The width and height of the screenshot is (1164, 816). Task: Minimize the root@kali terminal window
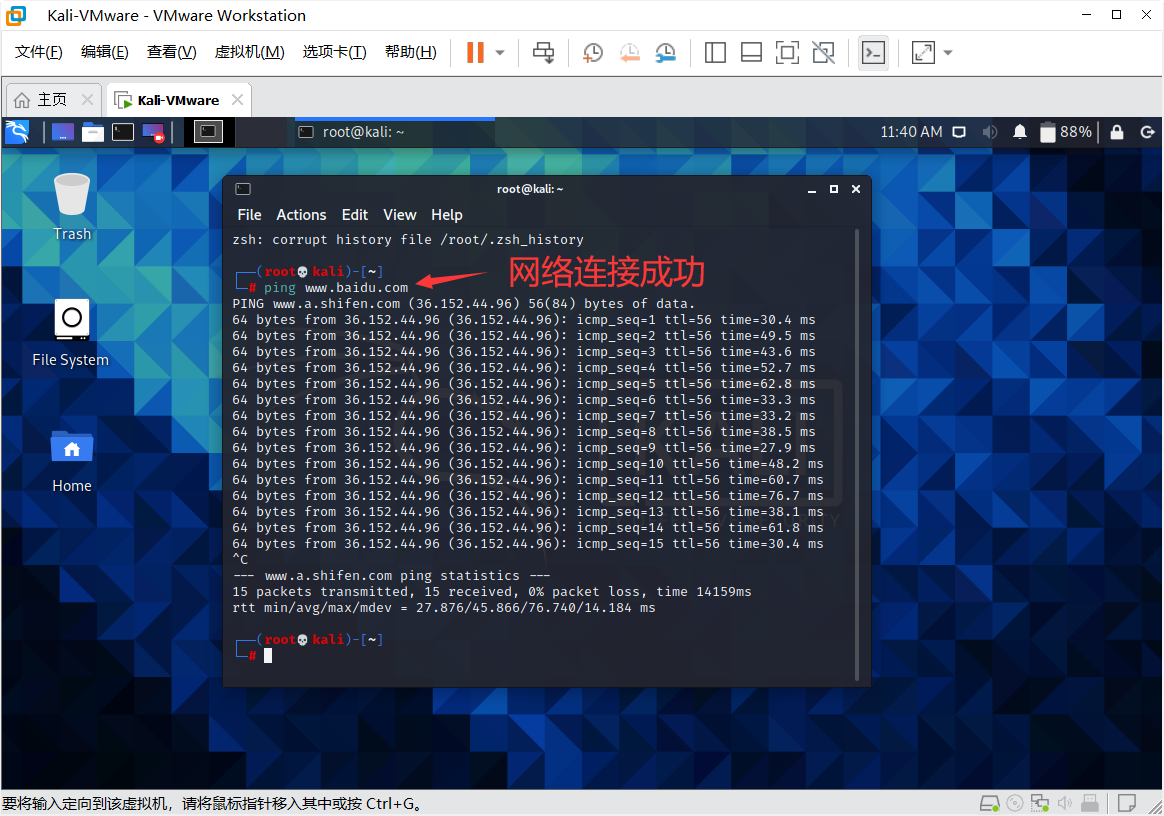point(812,189)
